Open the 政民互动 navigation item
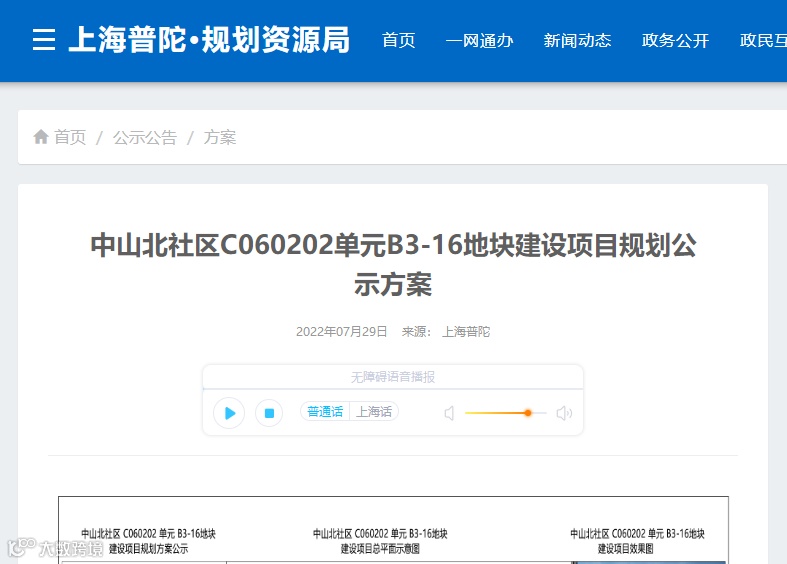 (763, 40)
